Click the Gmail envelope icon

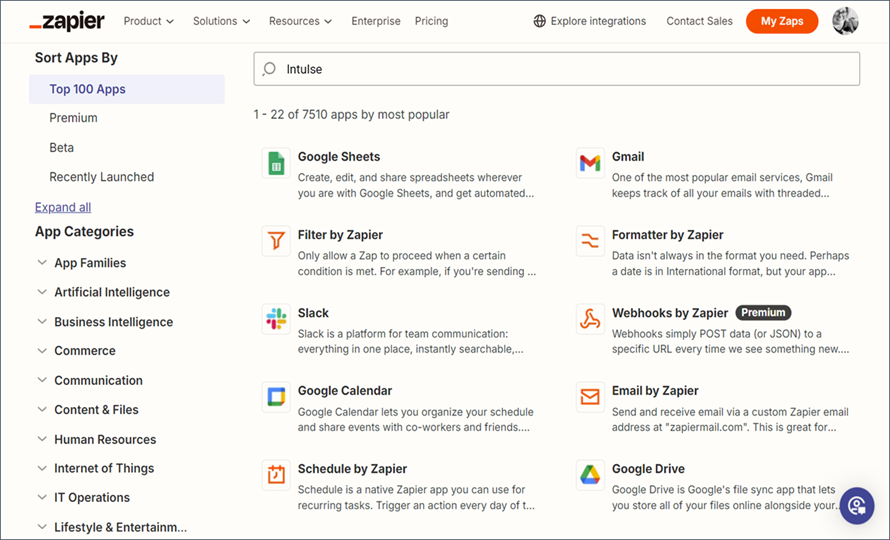tap(590, 163)
